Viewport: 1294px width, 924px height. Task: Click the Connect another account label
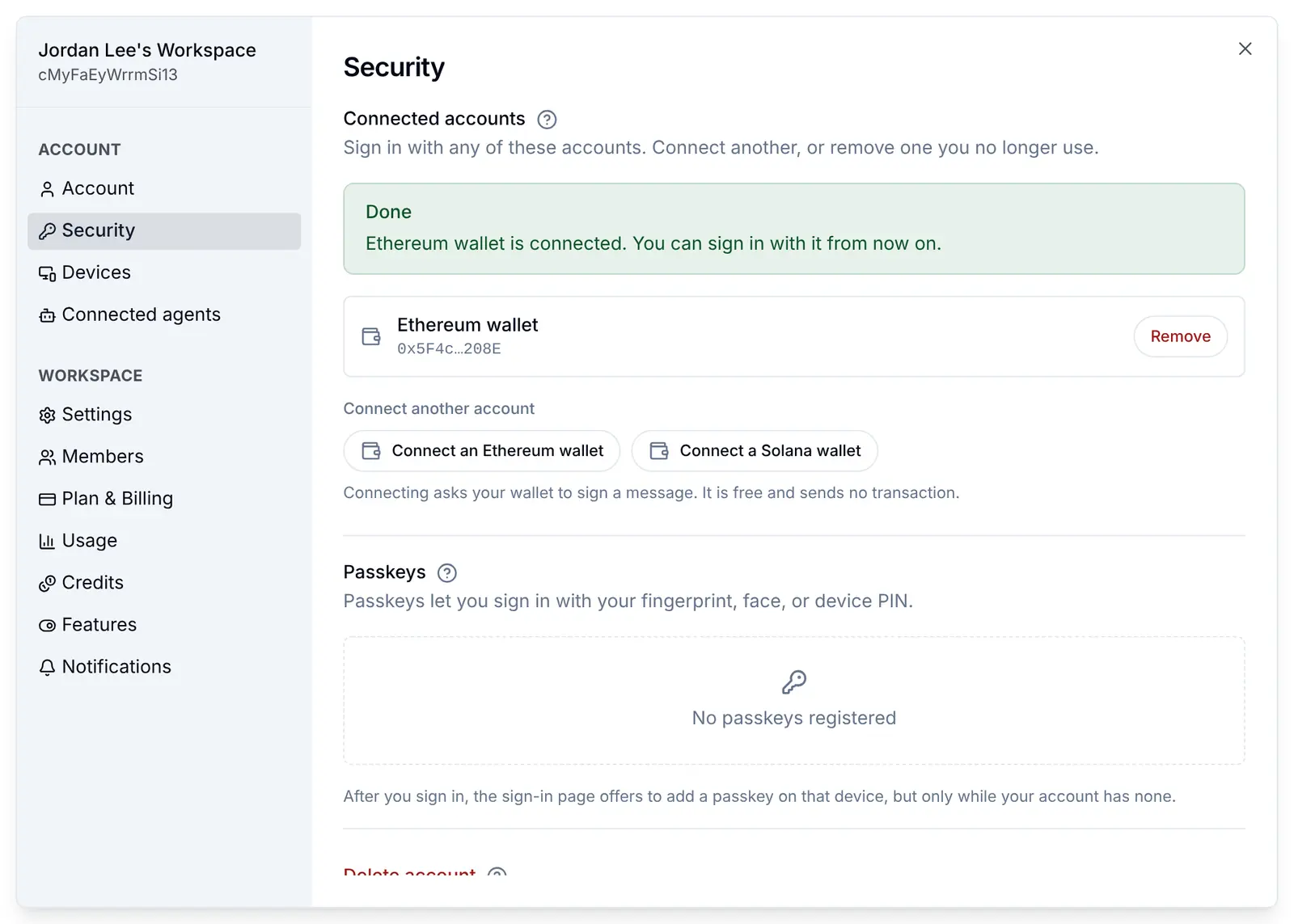coord(439,409)
